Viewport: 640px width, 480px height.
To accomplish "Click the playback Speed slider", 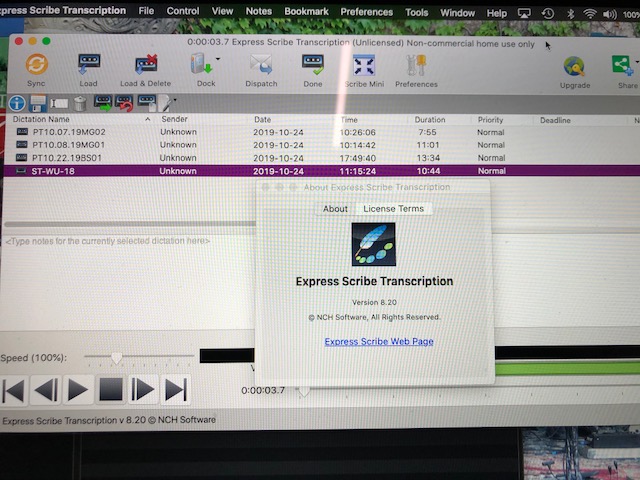I will tap(117, 357).
